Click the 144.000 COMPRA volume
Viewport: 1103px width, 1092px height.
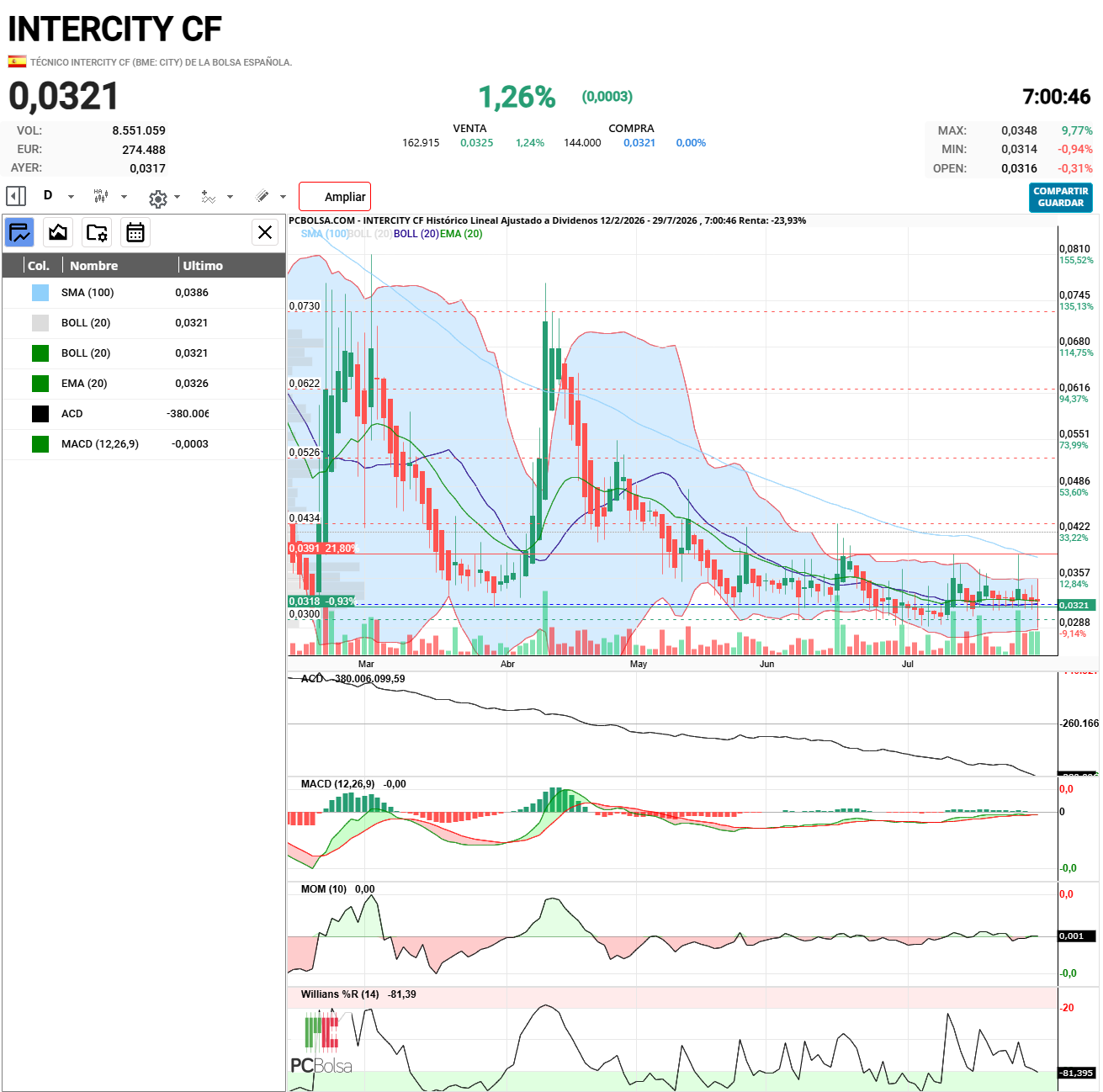(x=582, y=143)
